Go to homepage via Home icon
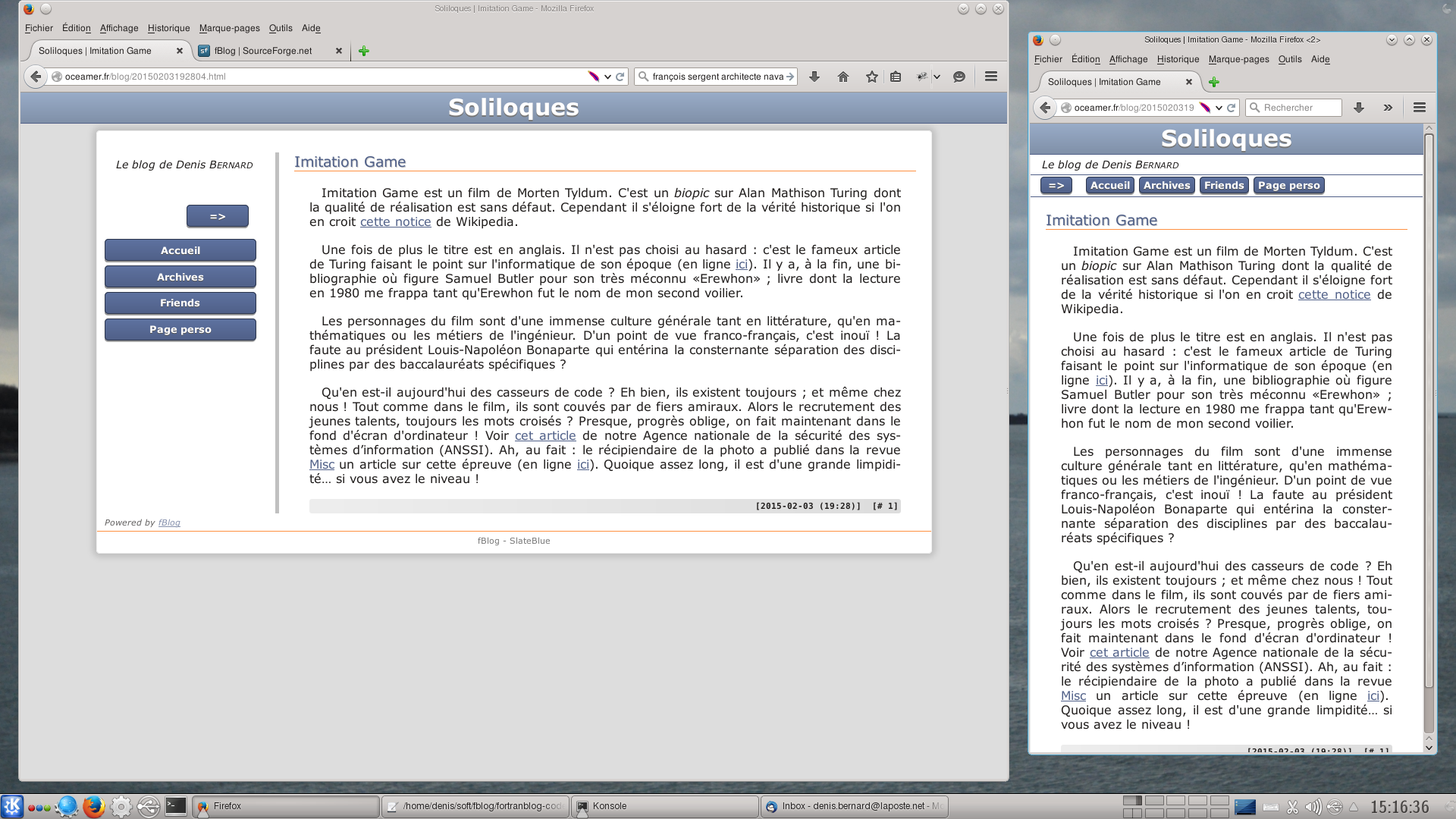This screenshot has width=1456, height=819. (x=843, y=76)
